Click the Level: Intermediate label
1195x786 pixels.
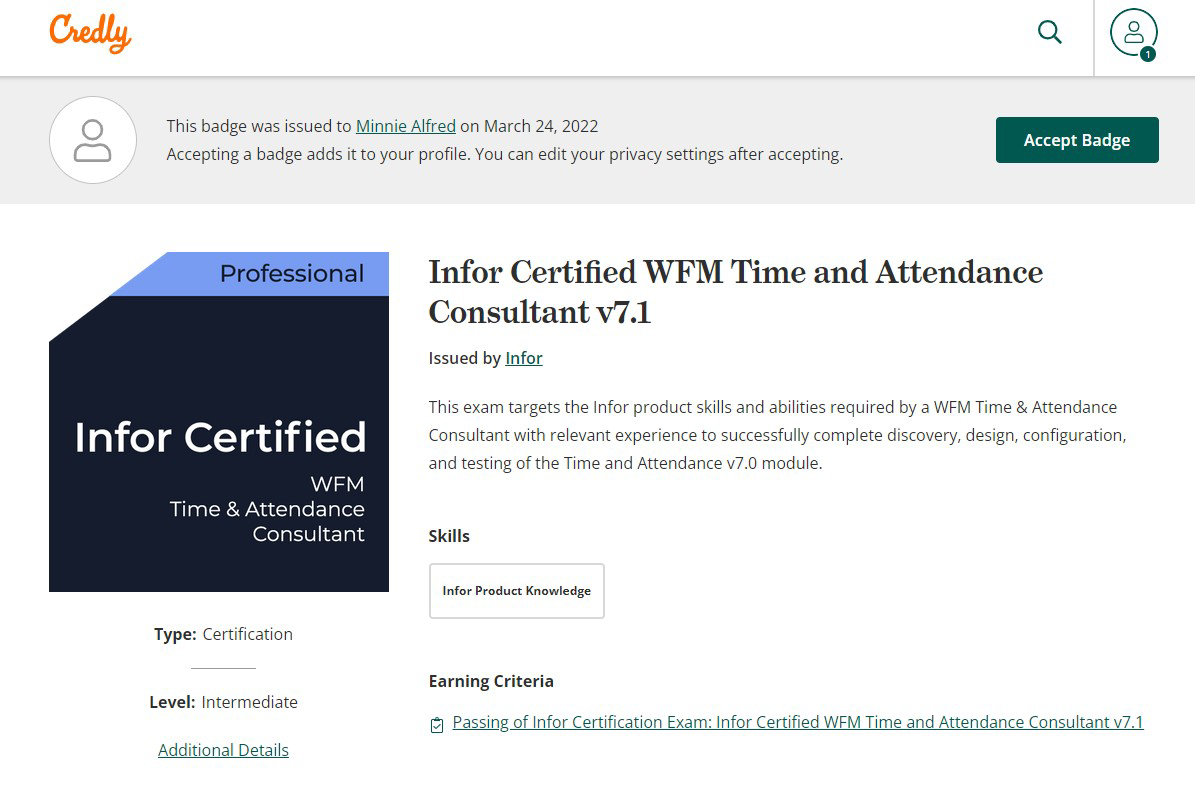pyautogui.click(x=223, y=702)
